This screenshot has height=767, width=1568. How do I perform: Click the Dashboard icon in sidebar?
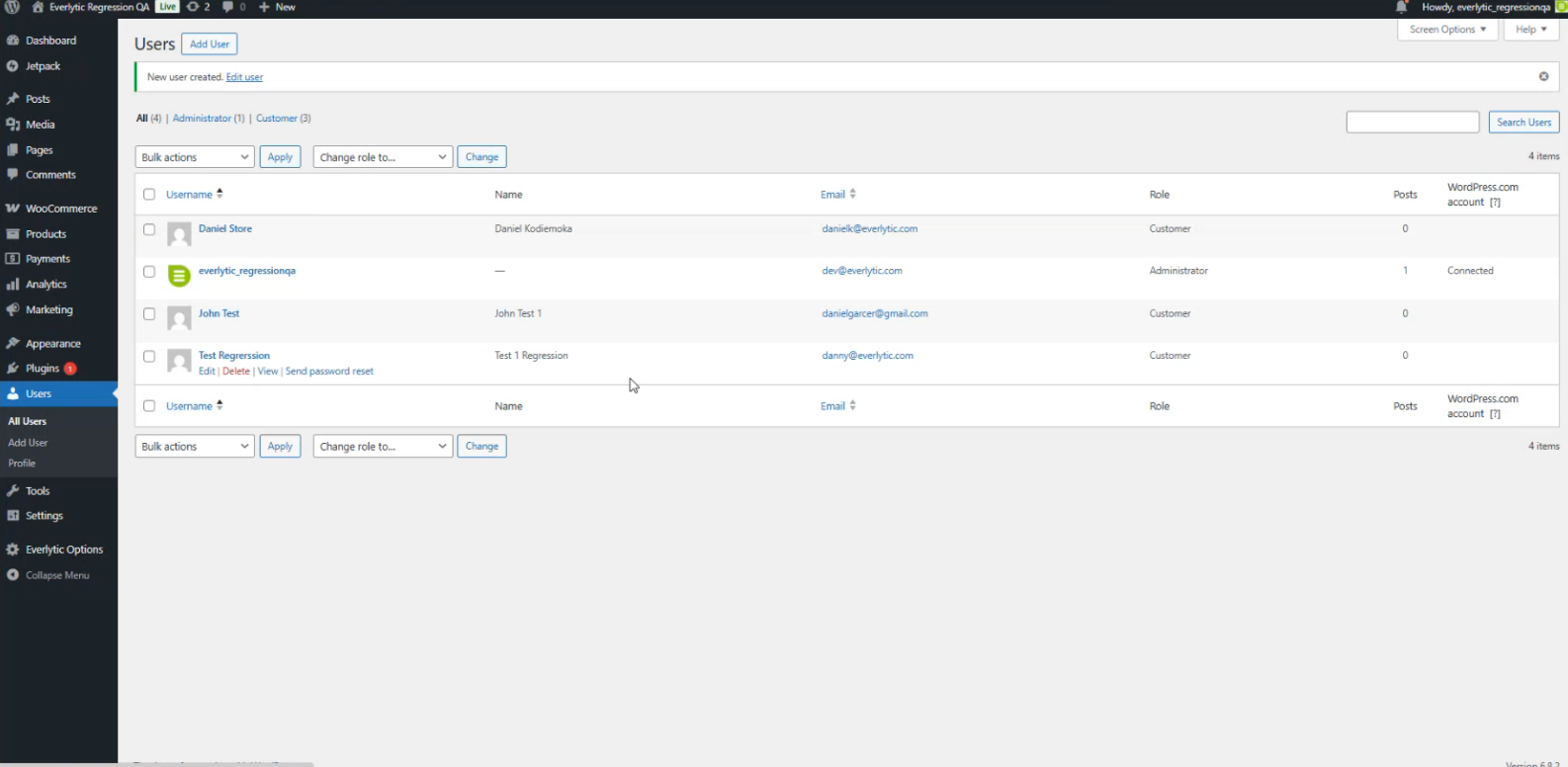pyautogui.click(x=13, y=41)
